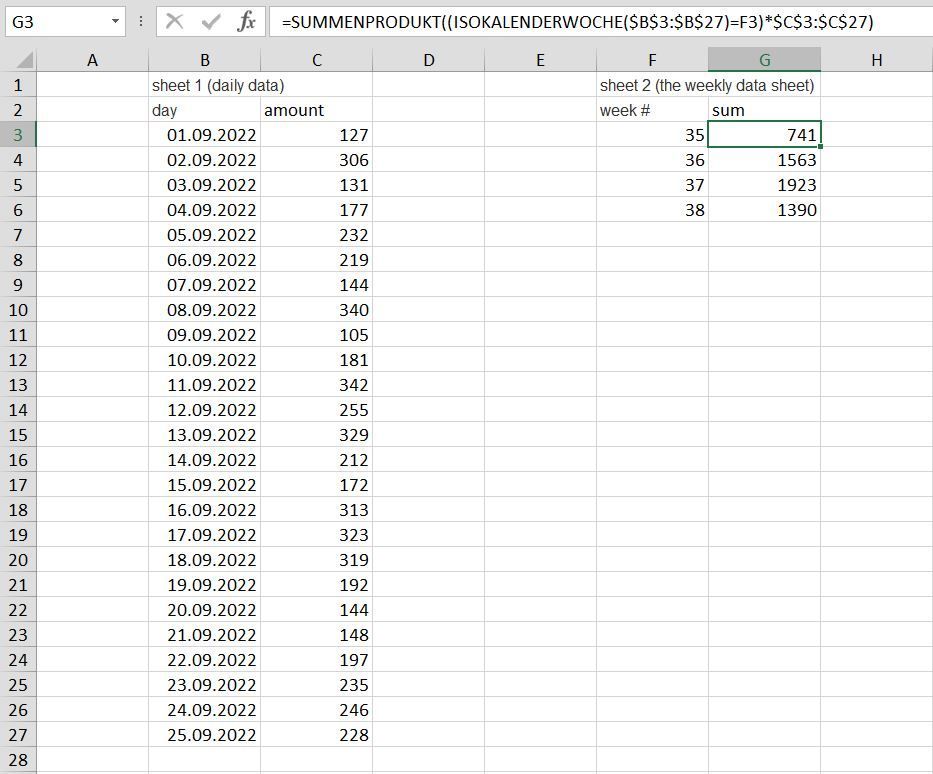The width and height of the screenshot is (933, 774).
Task: Select week number cell 37
Action: pos(652,185)
